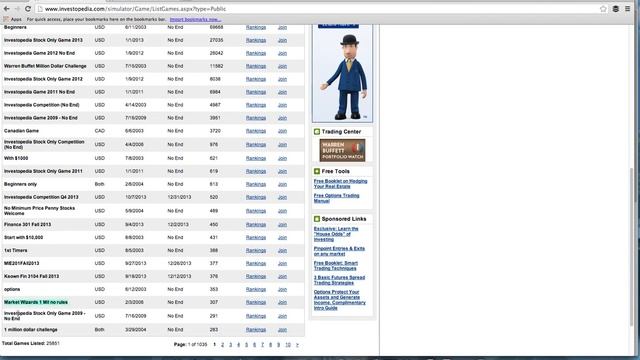Join MIE201FAll2013 game
The width and height of the screenshot is (640, 360).
pyautogui.click(x=282, y=264)
